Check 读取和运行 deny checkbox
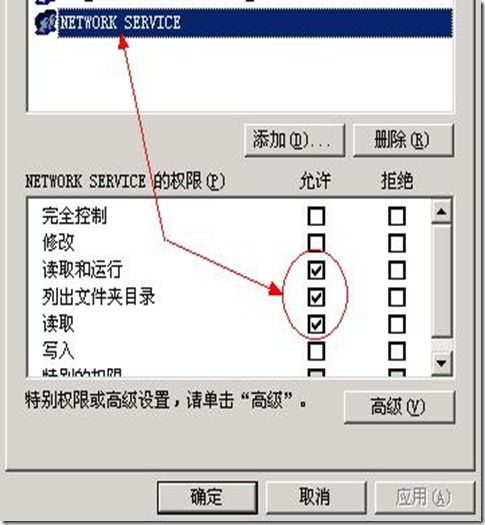The image size is (485, 525). click(397, 270)
